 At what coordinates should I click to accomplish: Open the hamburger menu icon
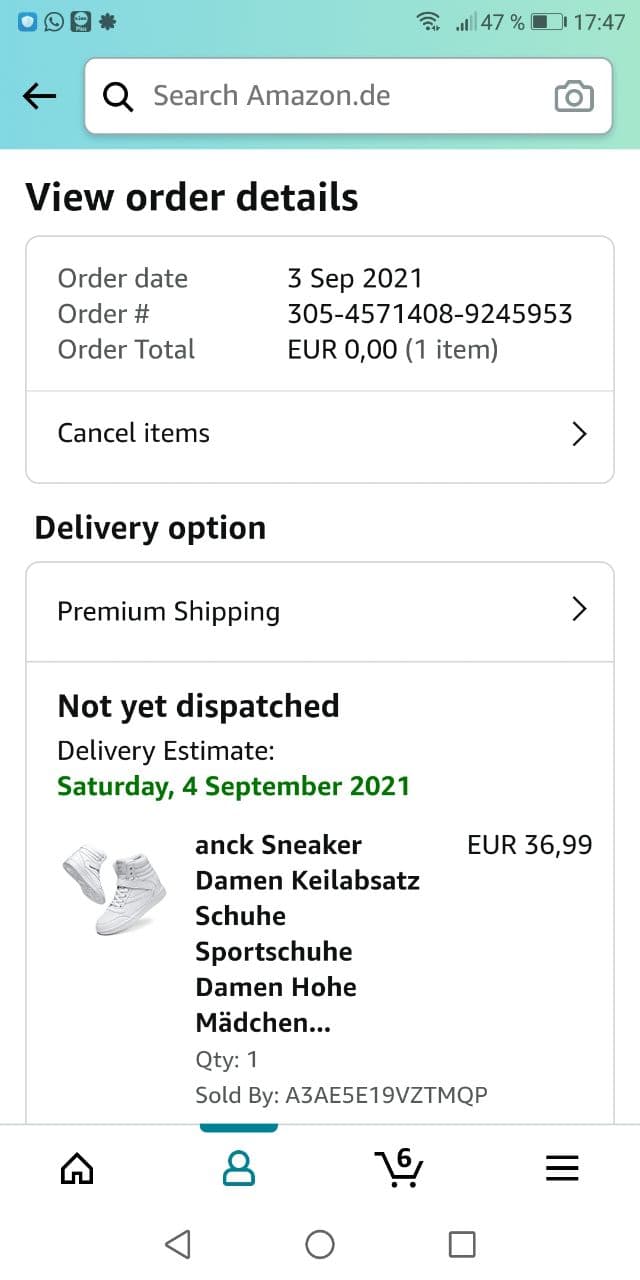(x=562, y=1168)
